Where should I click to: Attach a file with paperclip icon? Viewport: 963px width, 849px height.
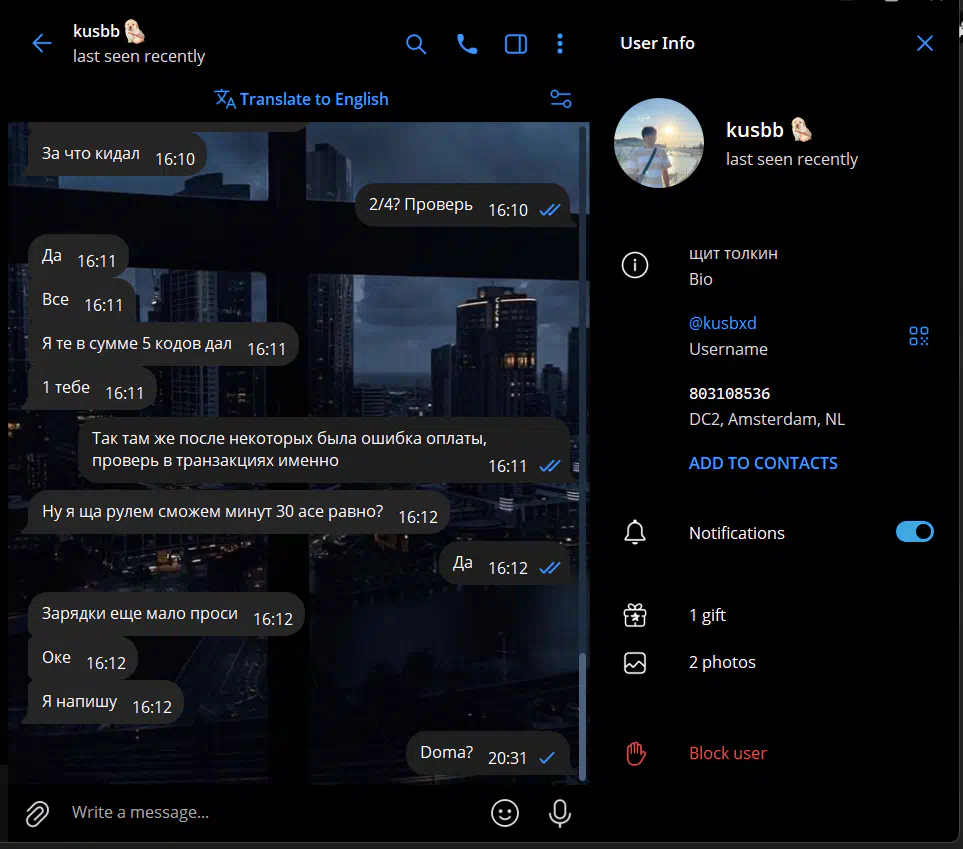point(37,813)
